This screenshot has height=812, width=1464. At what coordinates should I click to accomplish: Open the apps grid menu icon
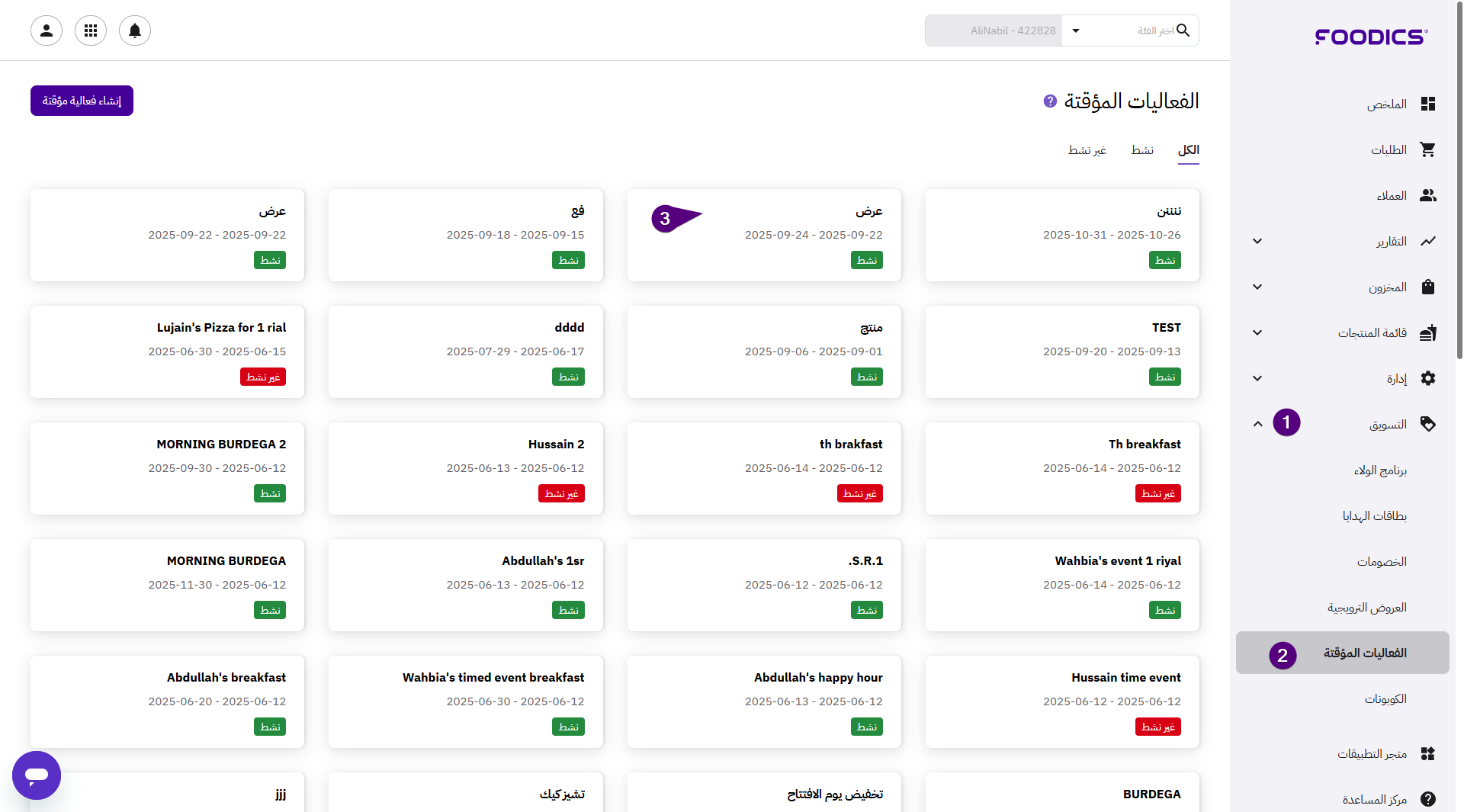(x=91, y=30)
